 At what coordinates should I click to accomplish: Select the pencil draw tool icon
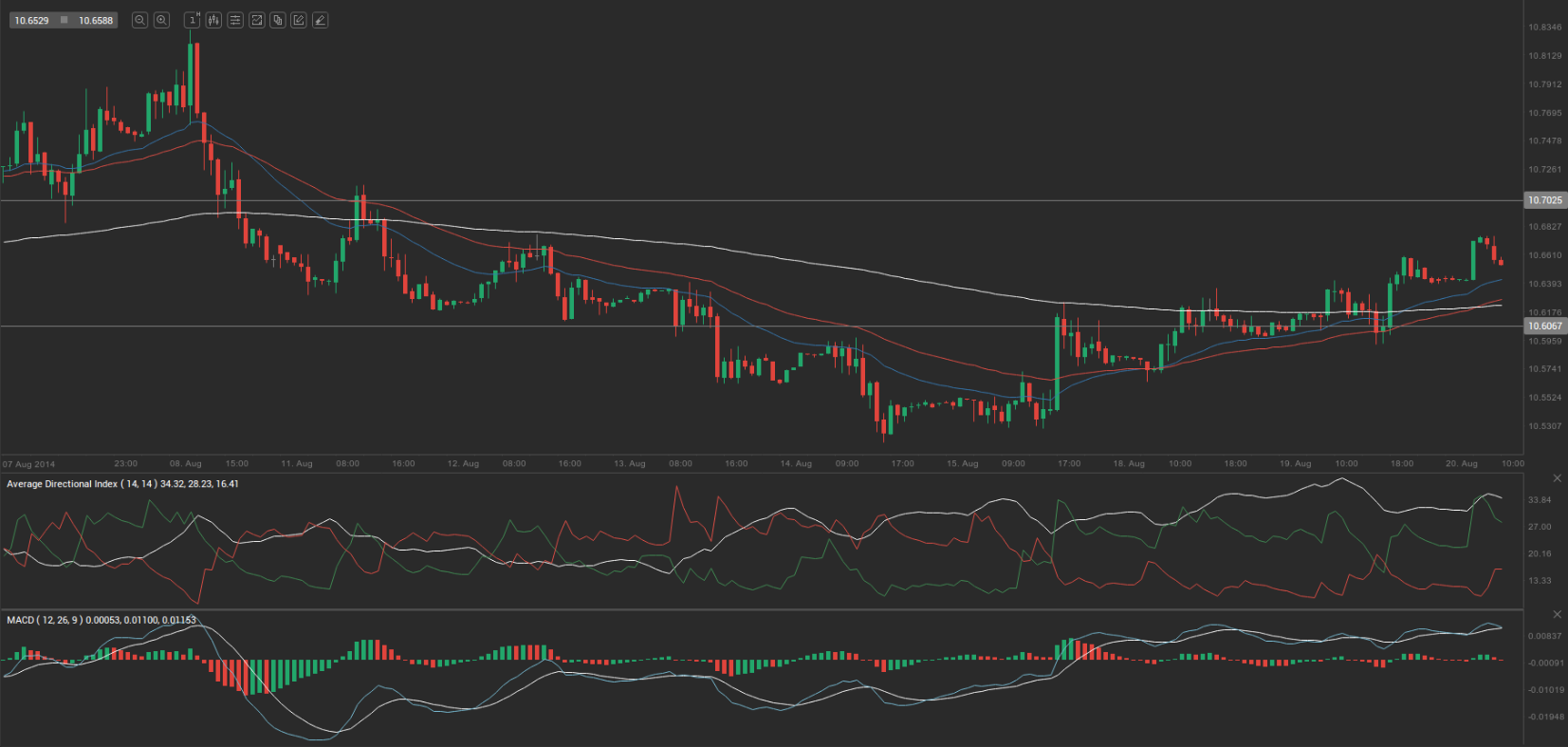tap(321, 20)
